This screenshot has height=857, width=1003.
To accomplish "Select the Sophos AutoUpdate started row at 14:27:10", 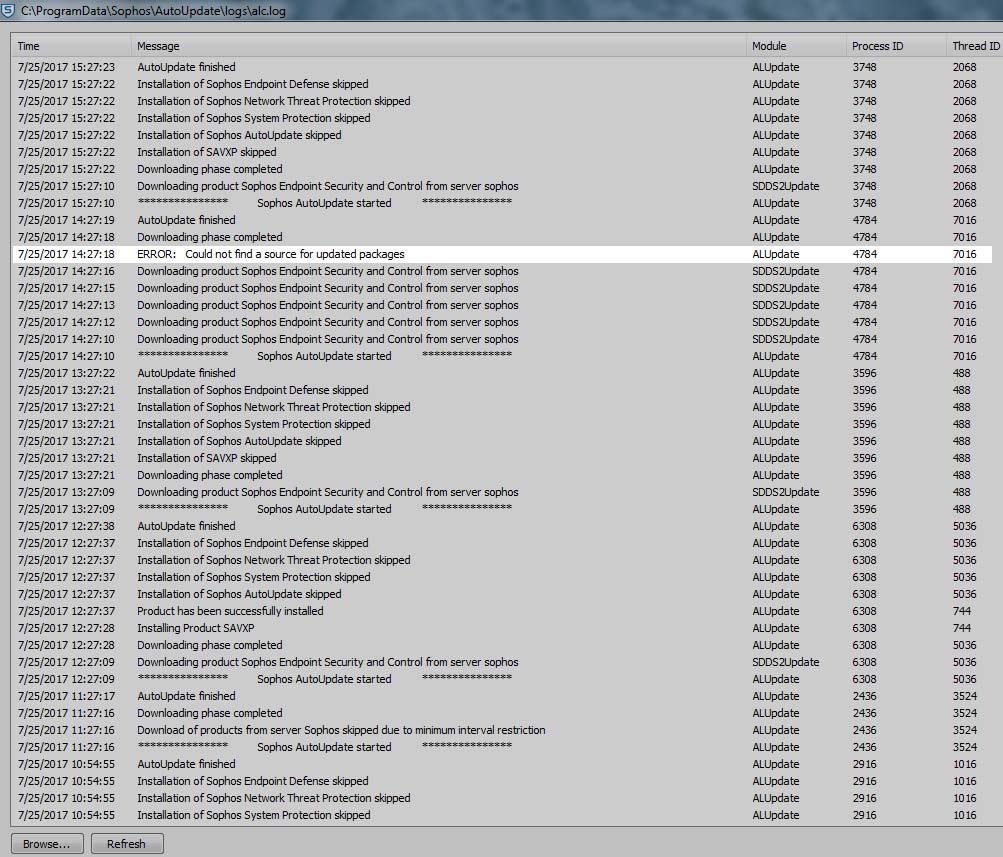I will tap(502, 356).
